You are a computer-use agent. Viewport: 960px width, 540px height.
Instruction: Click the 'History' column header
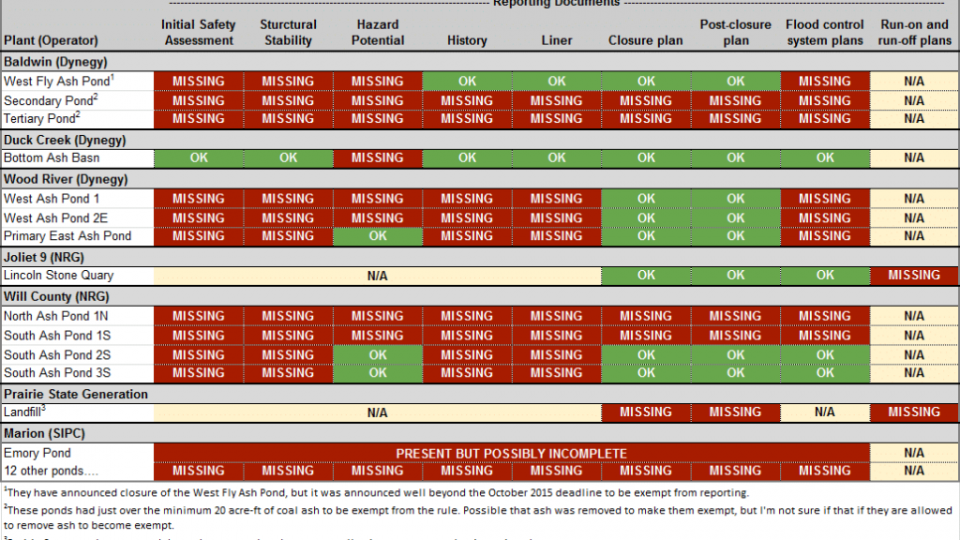tap(467, 40)
